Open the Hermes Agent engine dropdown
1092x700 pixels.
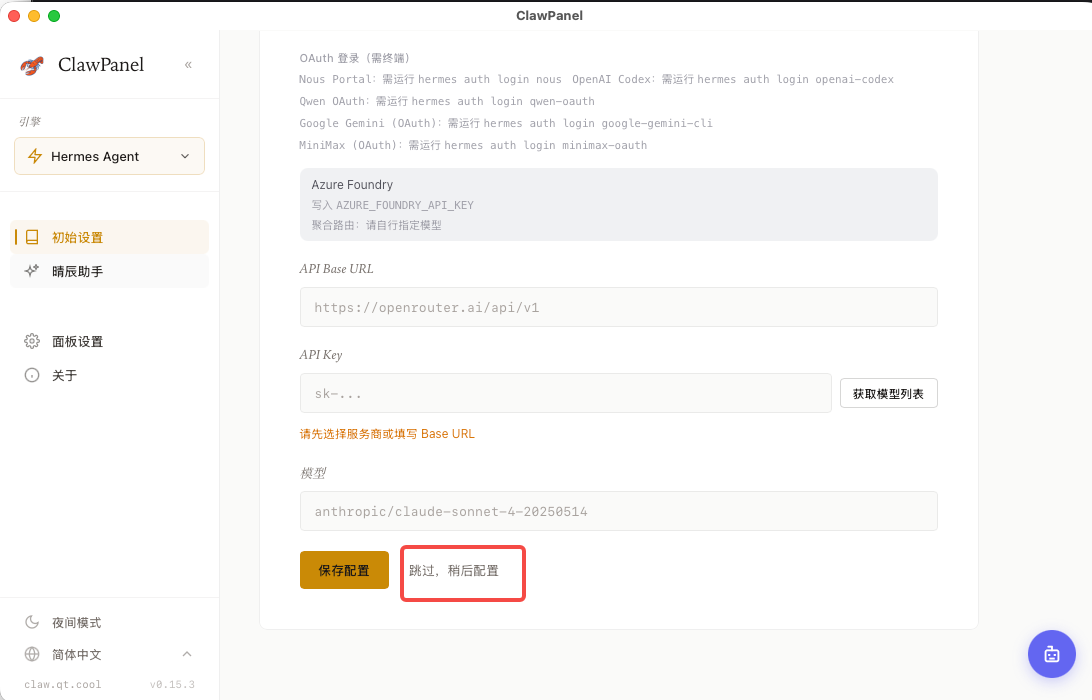pos(109,156)
